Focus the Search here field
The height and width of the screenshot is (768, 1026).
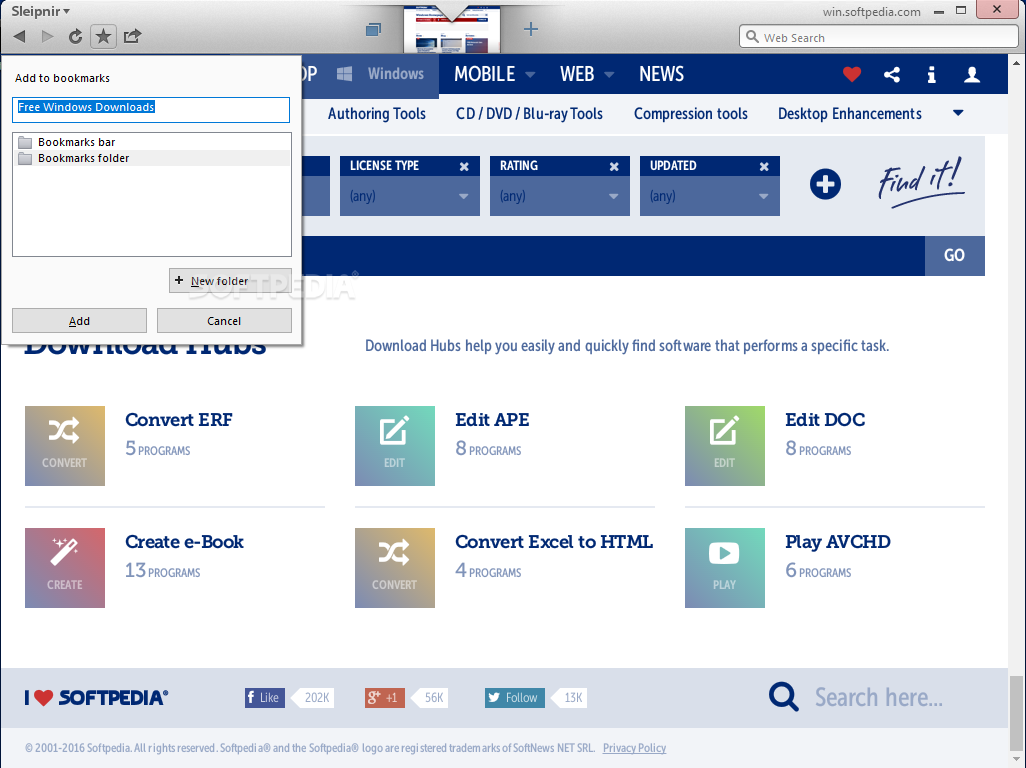(878, 698)
